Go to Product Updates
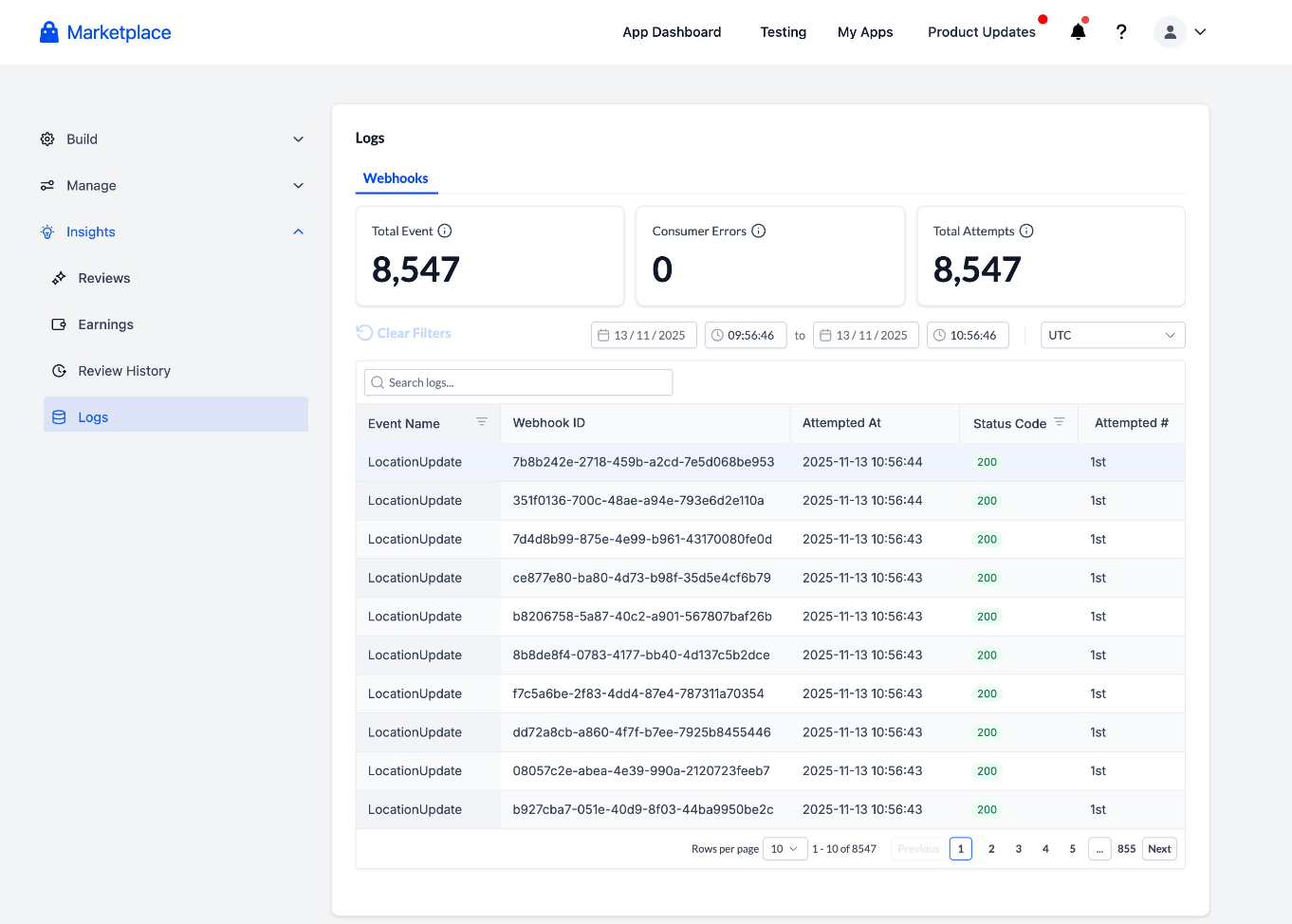Screen dimensions: 1292x924 [x=982, y=32]
